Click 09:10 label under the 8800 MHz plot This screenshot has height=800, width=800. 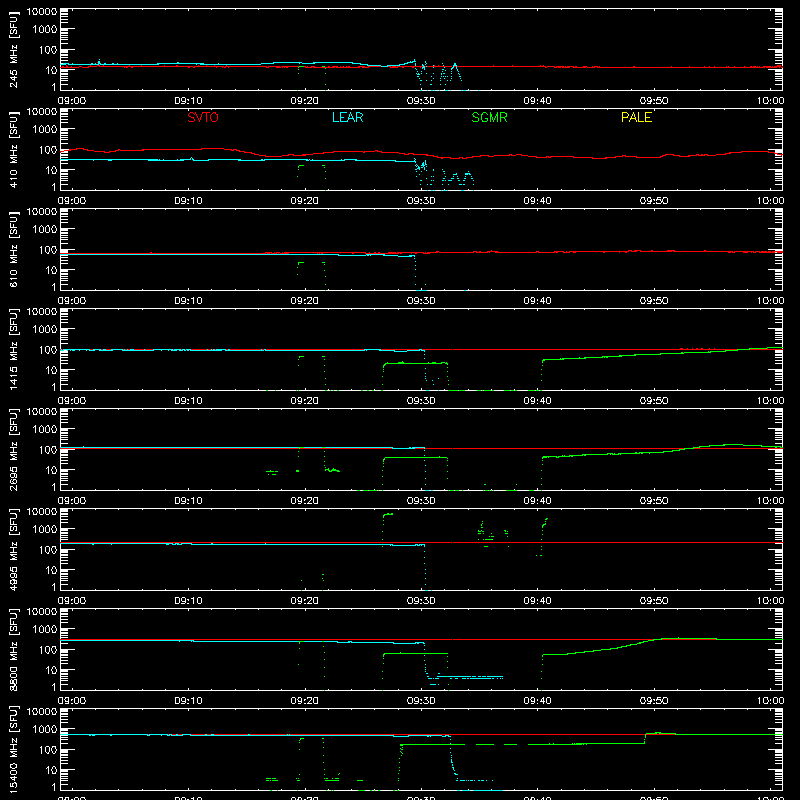(x=188, y=701)
